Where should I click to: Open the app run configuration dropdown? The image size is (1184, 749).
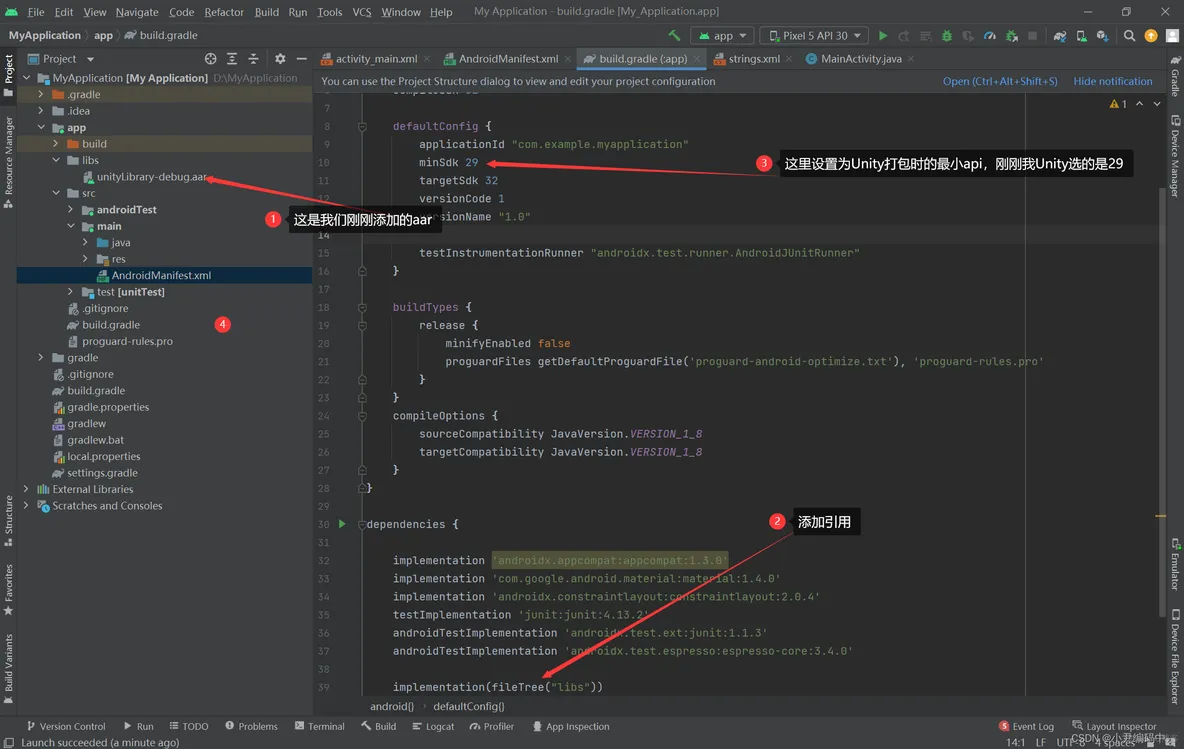[723, 35]
